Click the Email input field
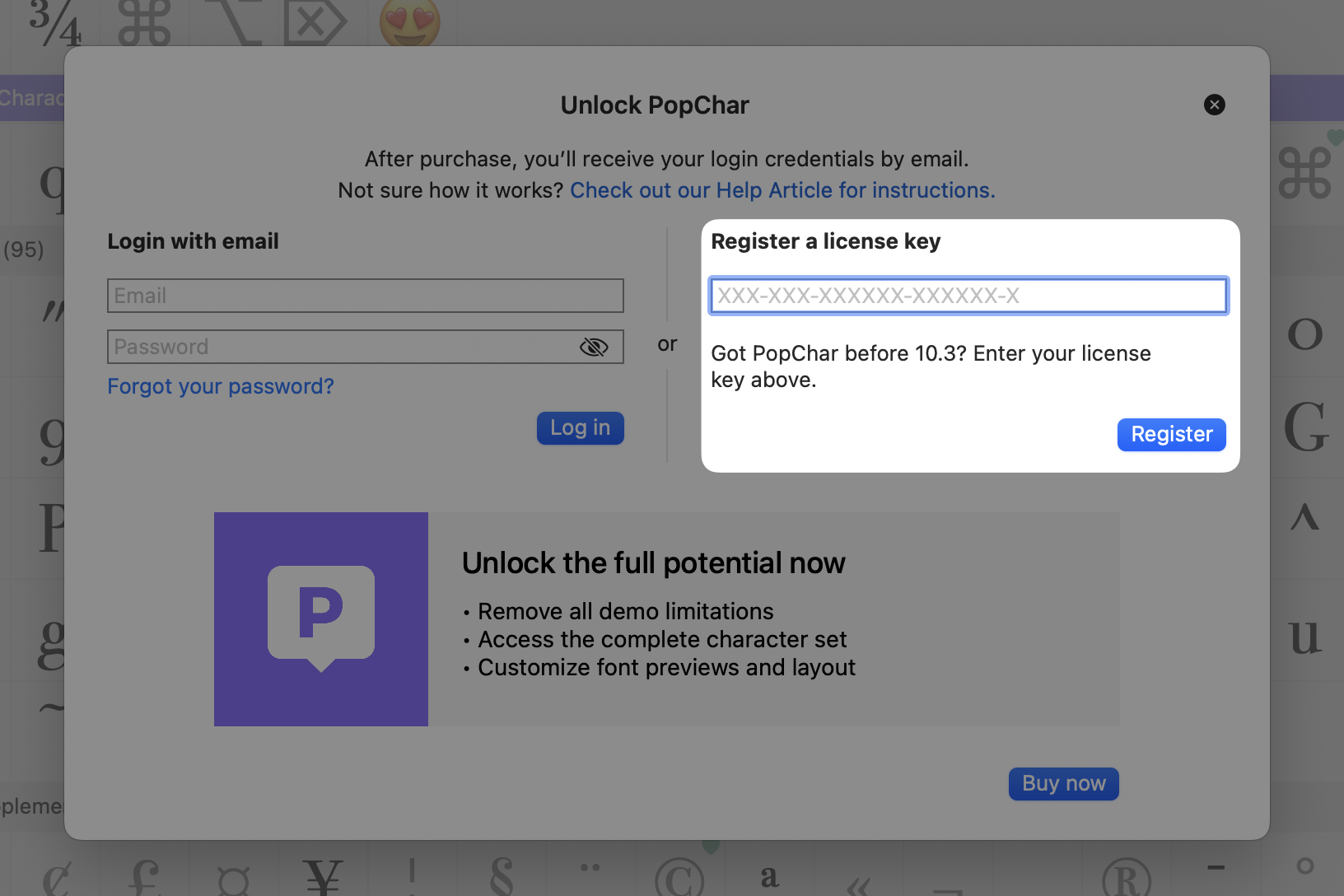Screen dimensions: 1344x896 365,295
